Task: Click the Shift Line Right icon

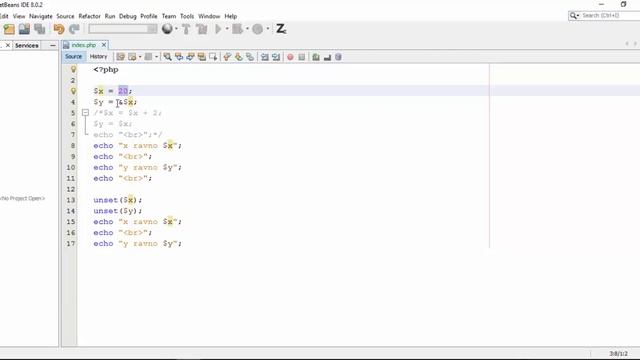Action: pos(276,57)
